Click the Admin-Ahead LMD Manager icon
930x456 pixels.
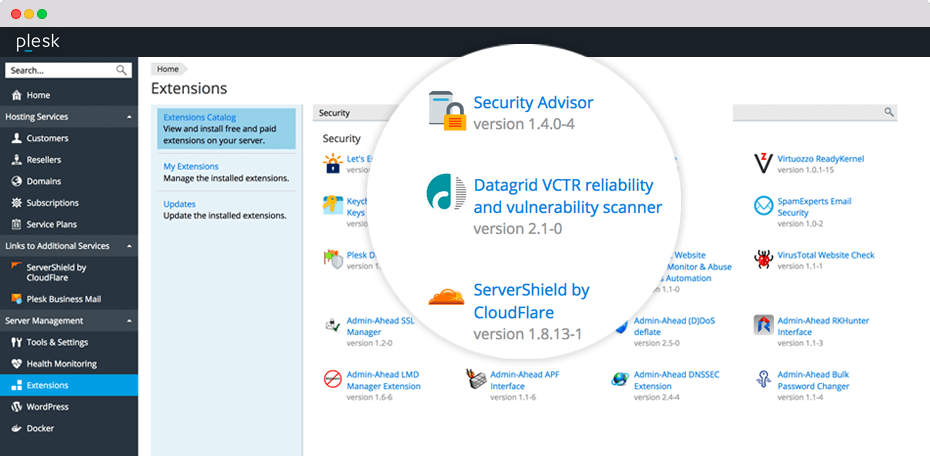(332, 380)
